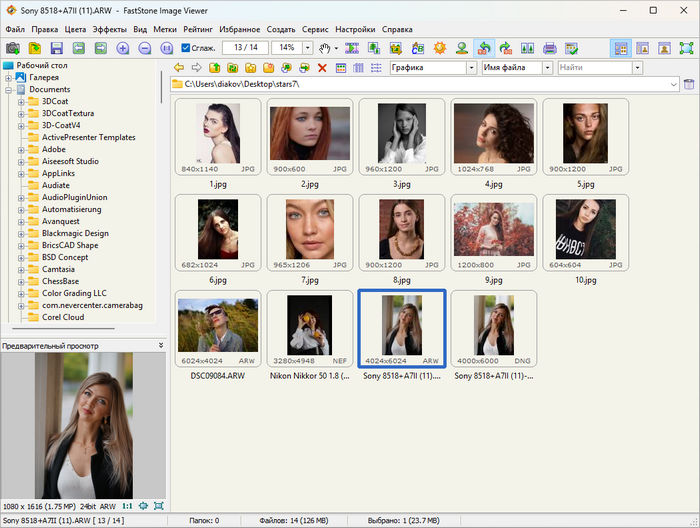The width and height of the screenshot is (700, 528).
Task: Click the blue floppy disk Save icon
Action: point(57,48)
